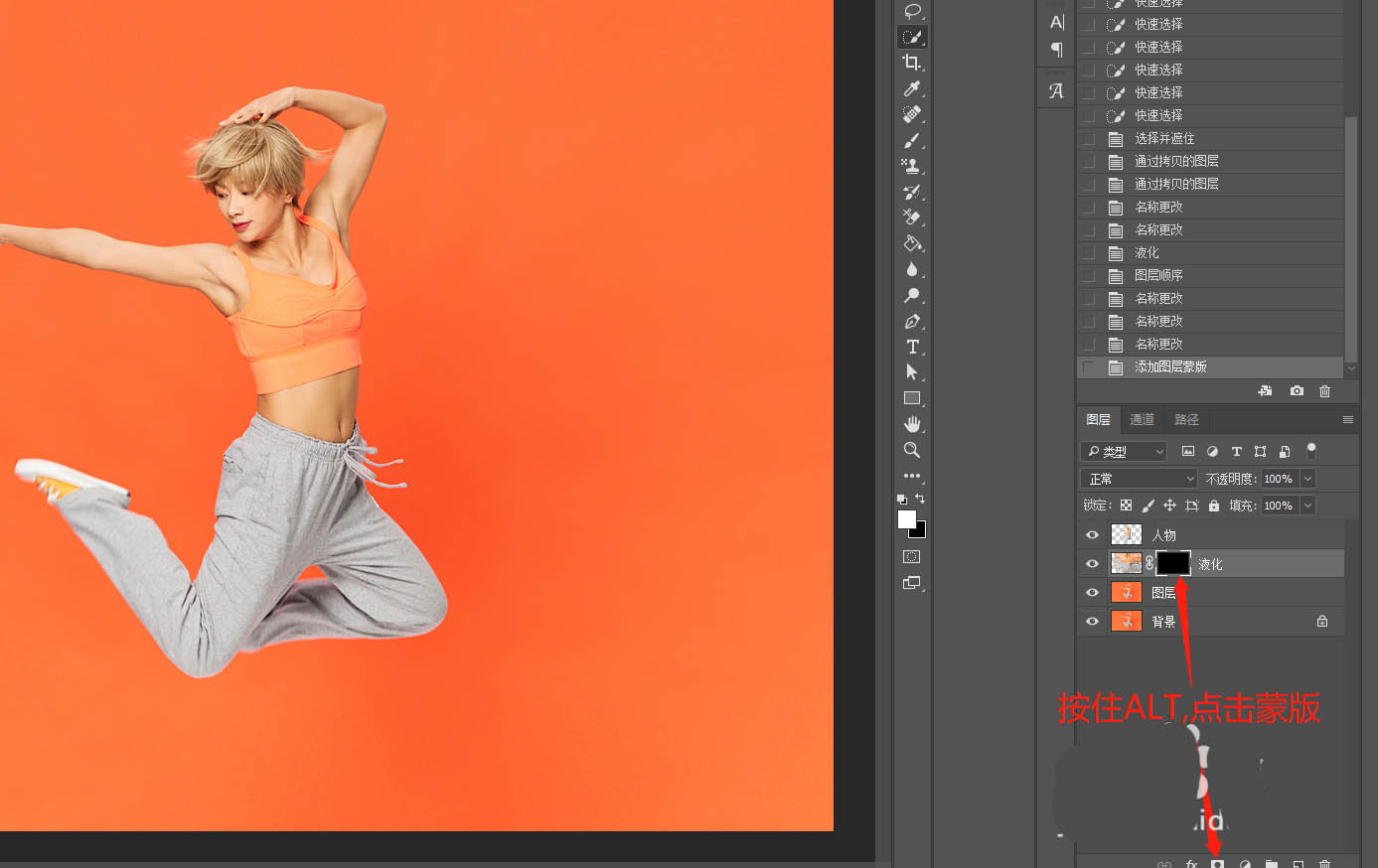Toggle layer filtering switch on or off
1378x868 pixels.
click(1310, 450)
